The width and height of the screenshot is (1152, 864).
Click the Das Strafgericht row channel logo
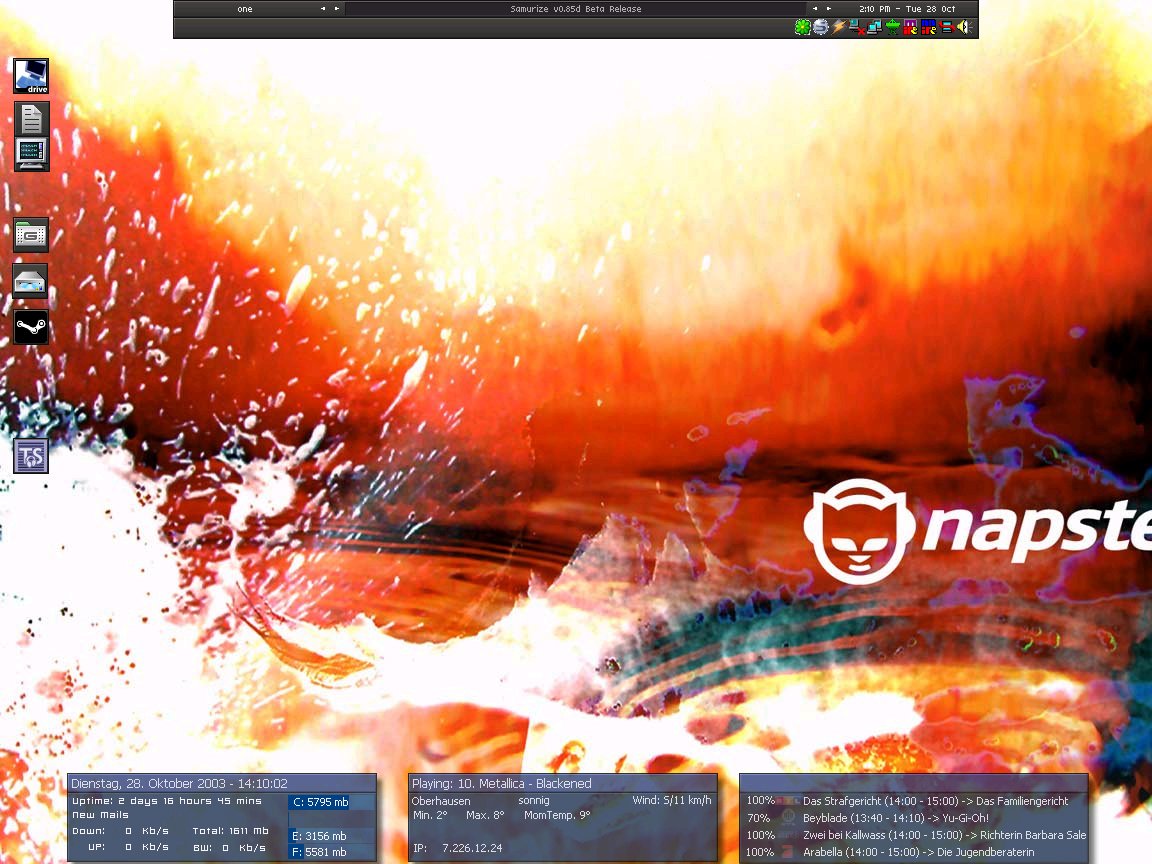click(x=788, y=801)
